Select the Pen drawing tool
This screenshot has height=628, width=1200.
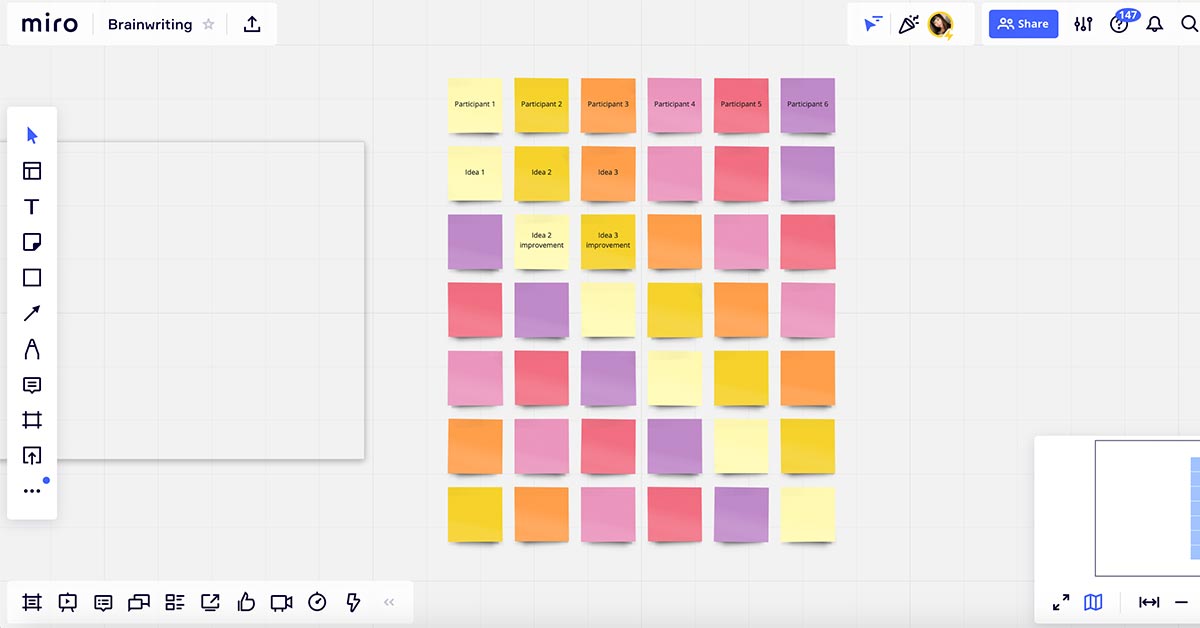[x=32, y=349]
